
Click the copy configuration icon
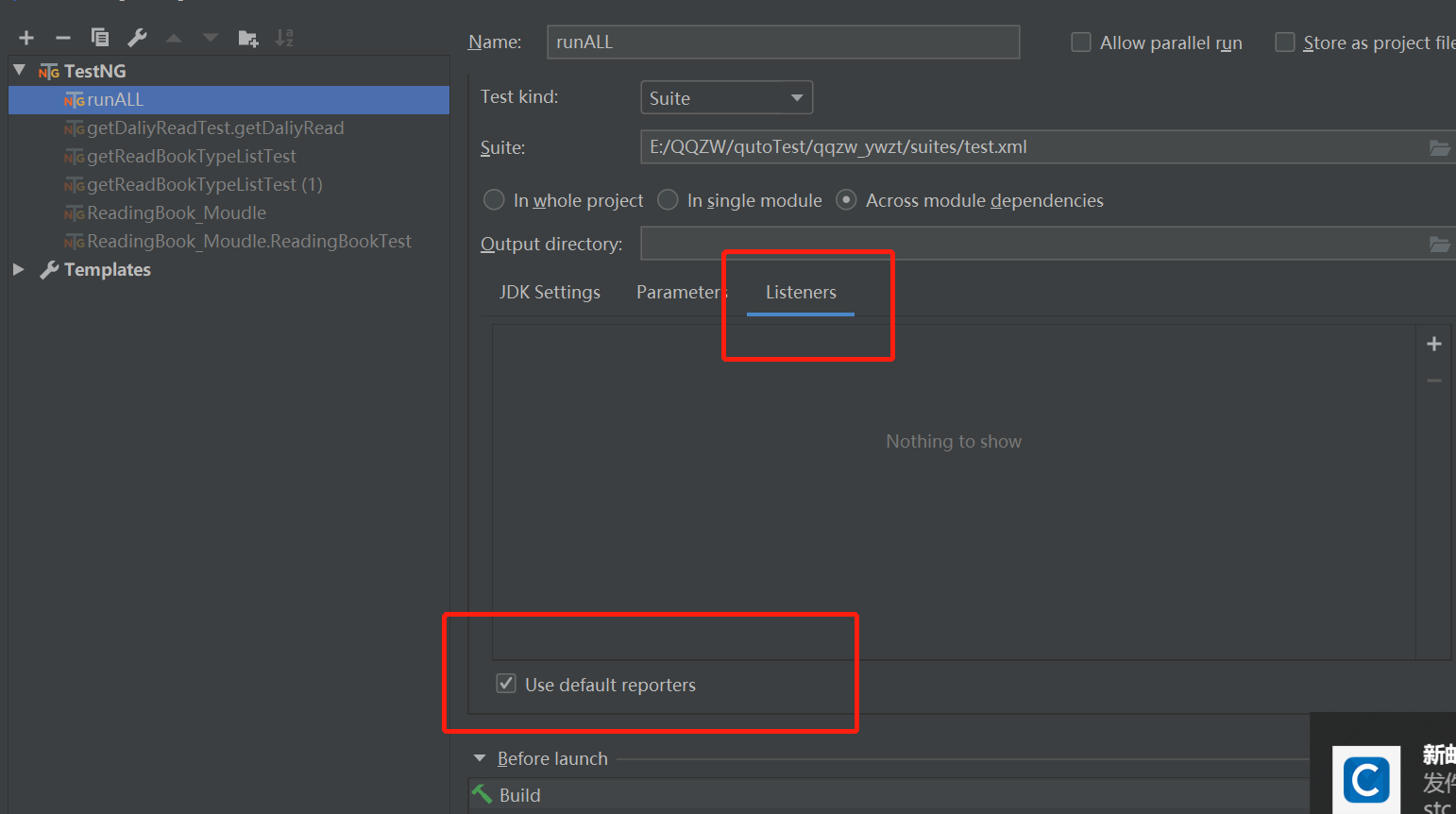pos(100,38)
